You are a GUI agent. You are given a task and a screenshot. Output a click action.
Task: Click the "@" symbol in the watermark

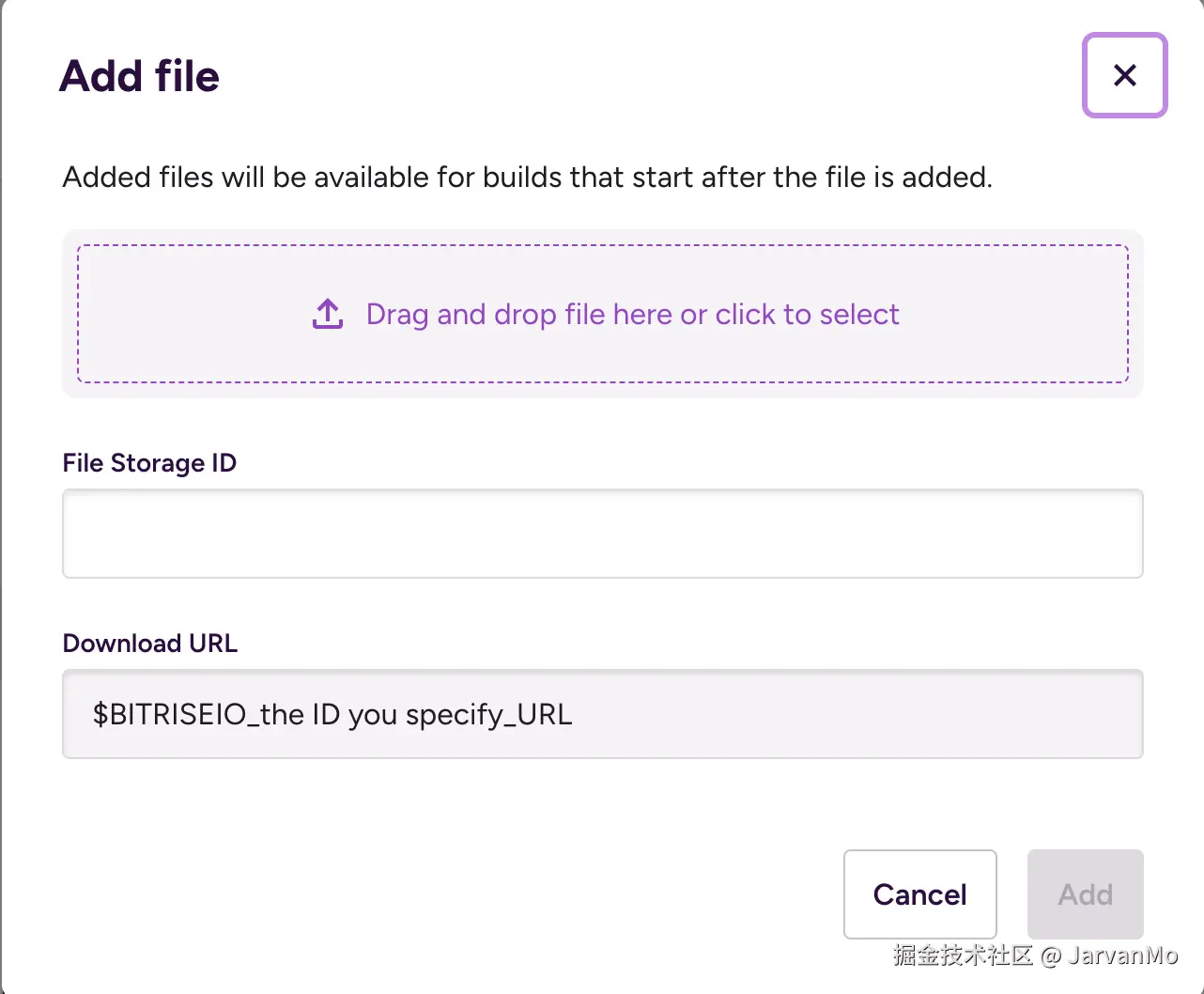click(x=1051, y=956)
